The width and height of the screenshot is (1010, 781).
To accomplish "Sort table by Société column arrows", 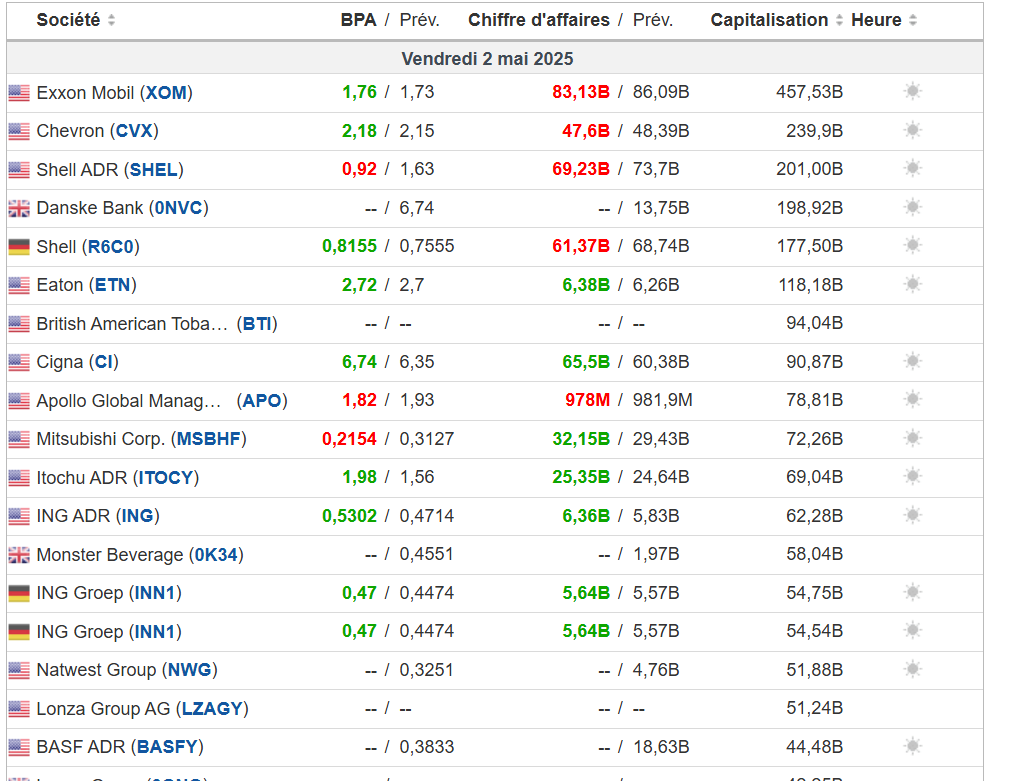I will (x=111, y=20).
